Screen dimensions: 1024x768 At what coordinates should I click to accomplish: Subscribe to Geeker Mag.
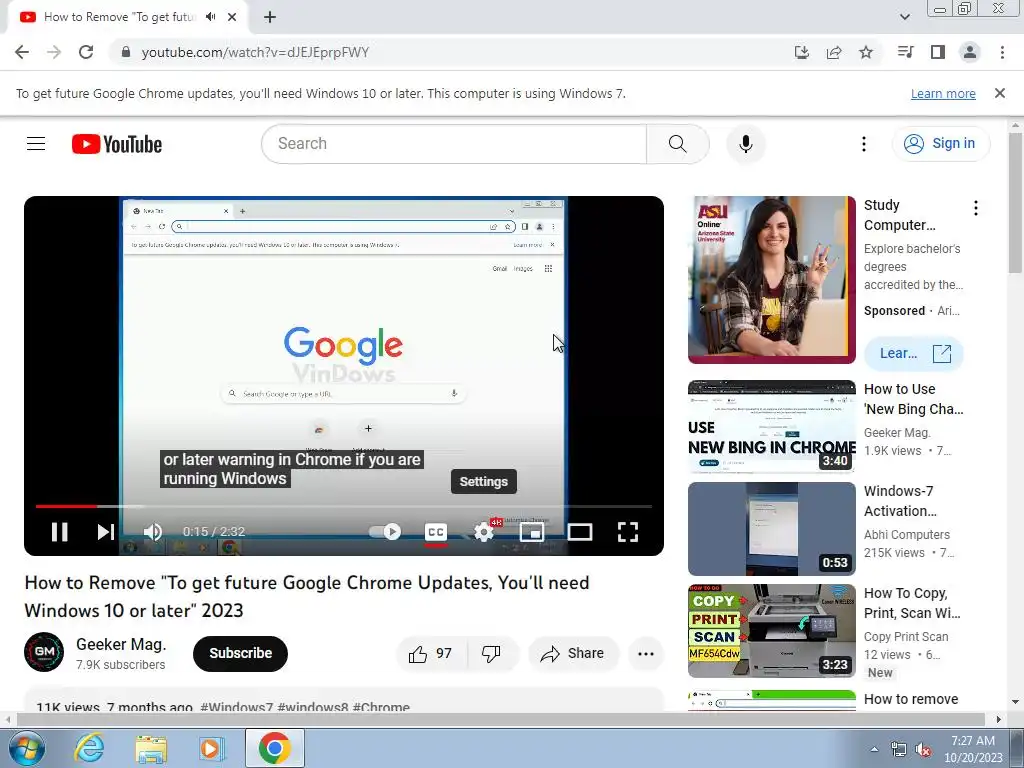(x=240, y=654)
